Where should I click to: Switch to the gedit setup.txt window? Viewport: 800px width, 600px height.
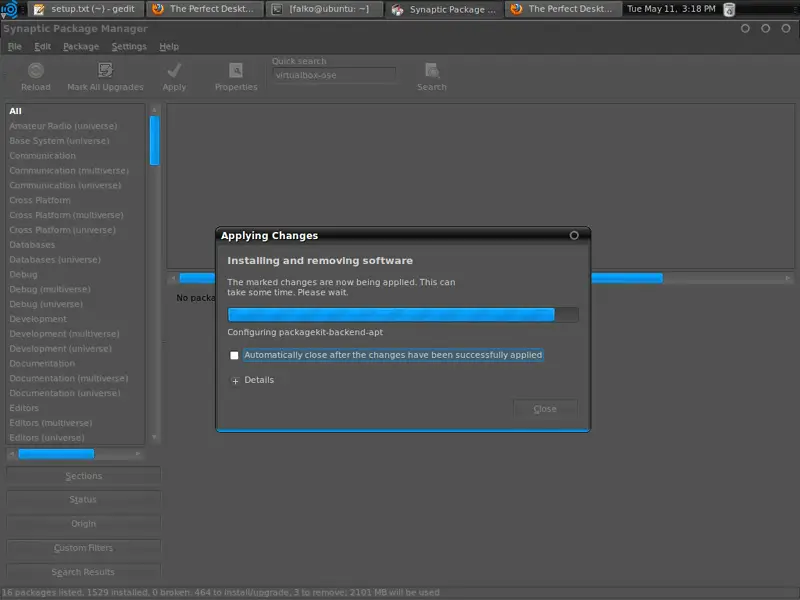(85, 9)
